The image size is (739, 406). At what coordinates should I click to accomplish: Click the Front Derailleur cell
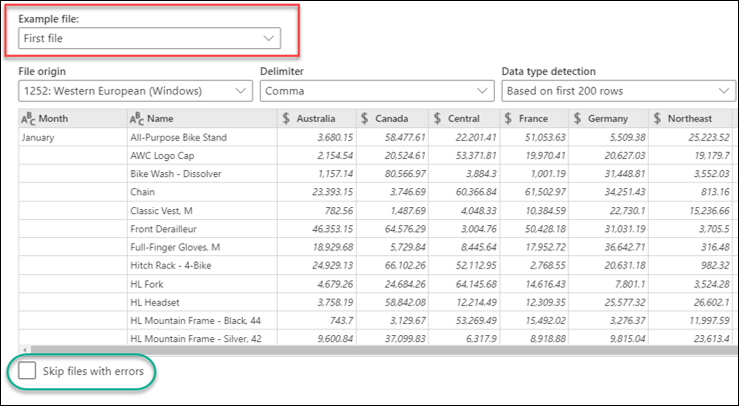click(202, 229)
